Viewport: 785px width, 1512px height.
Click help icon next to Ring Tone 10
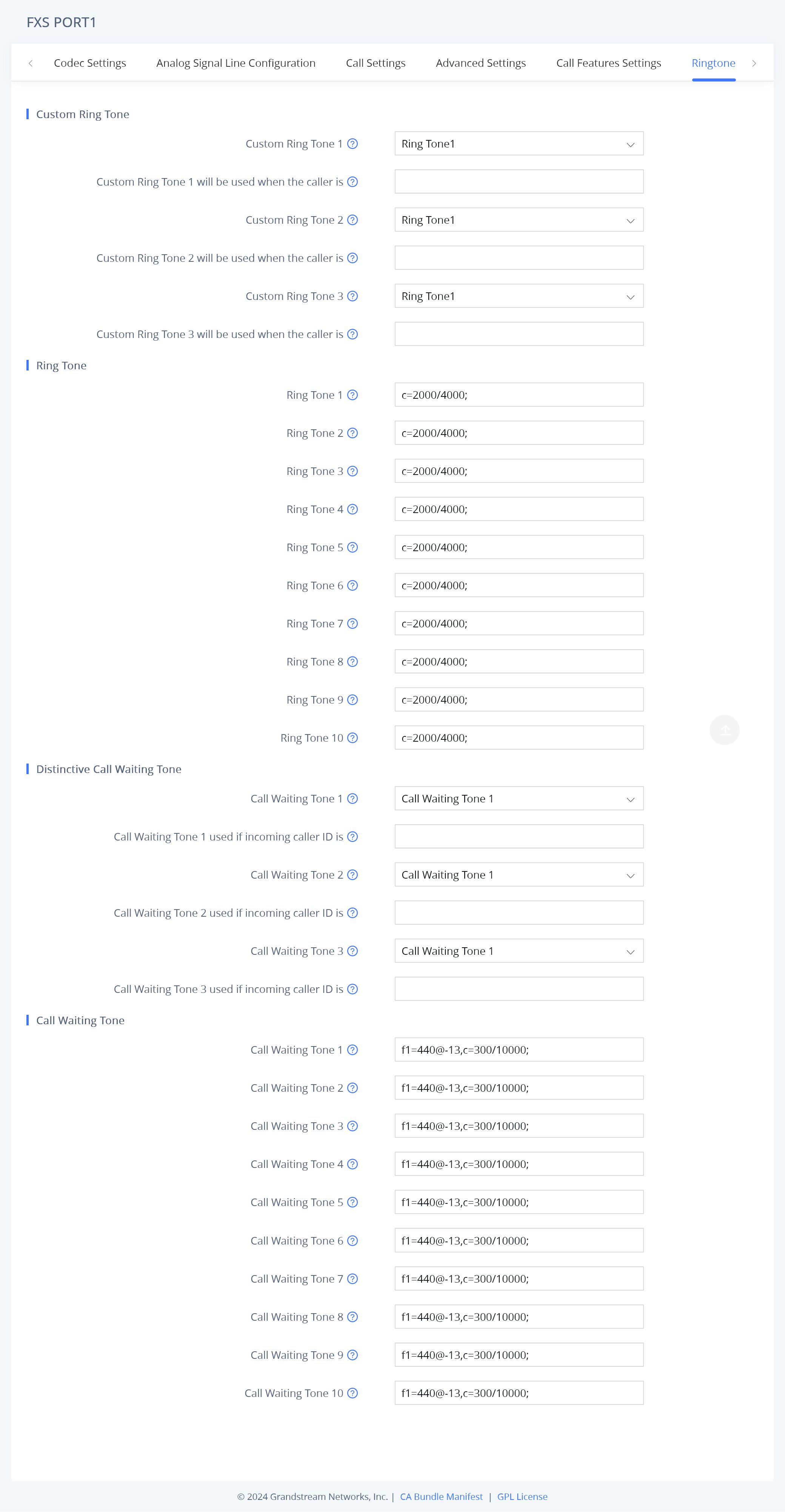[352, 738]
